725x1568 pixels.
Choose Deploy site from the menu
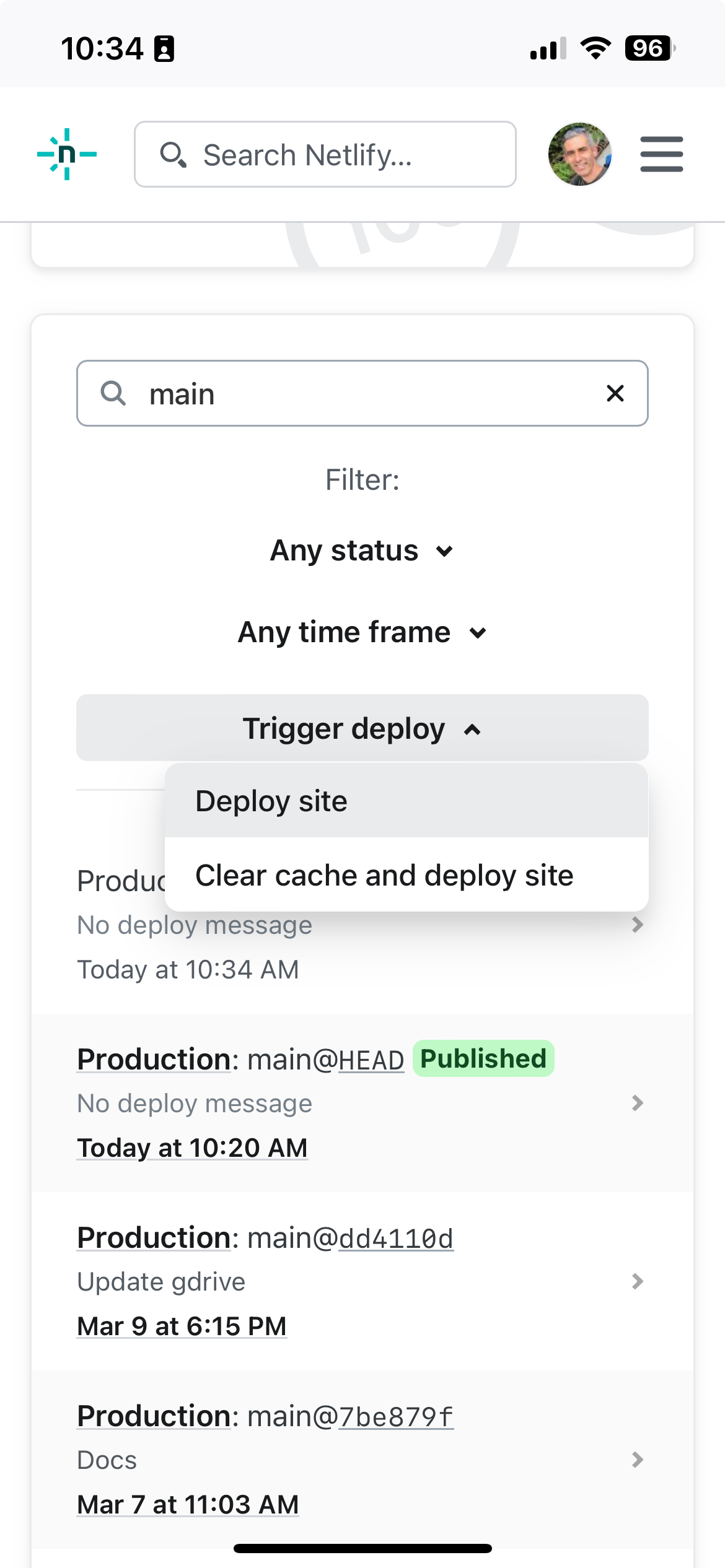[x=406, y=801]
